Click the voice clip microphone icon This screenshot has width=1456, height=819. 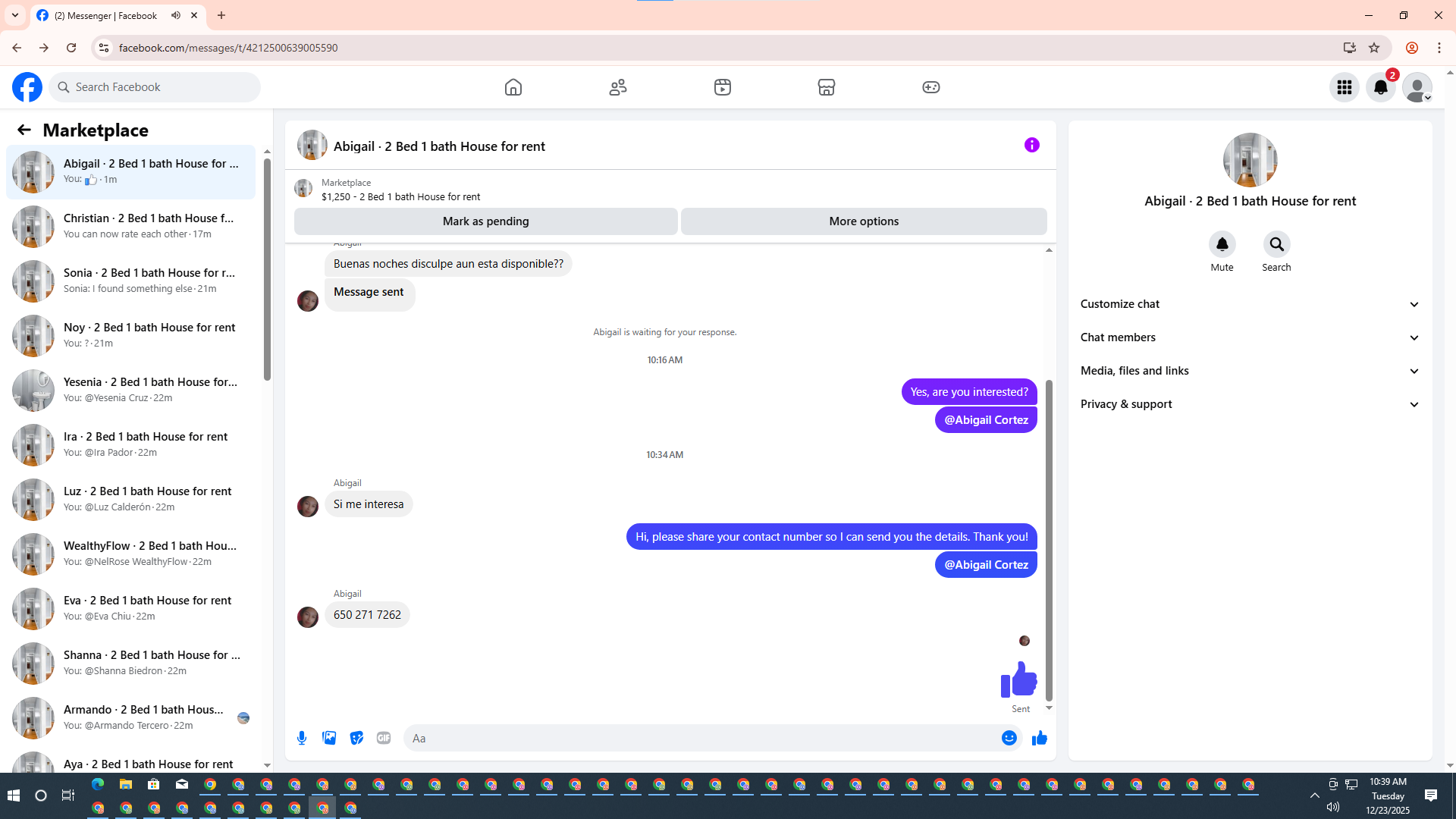(302, 738)
